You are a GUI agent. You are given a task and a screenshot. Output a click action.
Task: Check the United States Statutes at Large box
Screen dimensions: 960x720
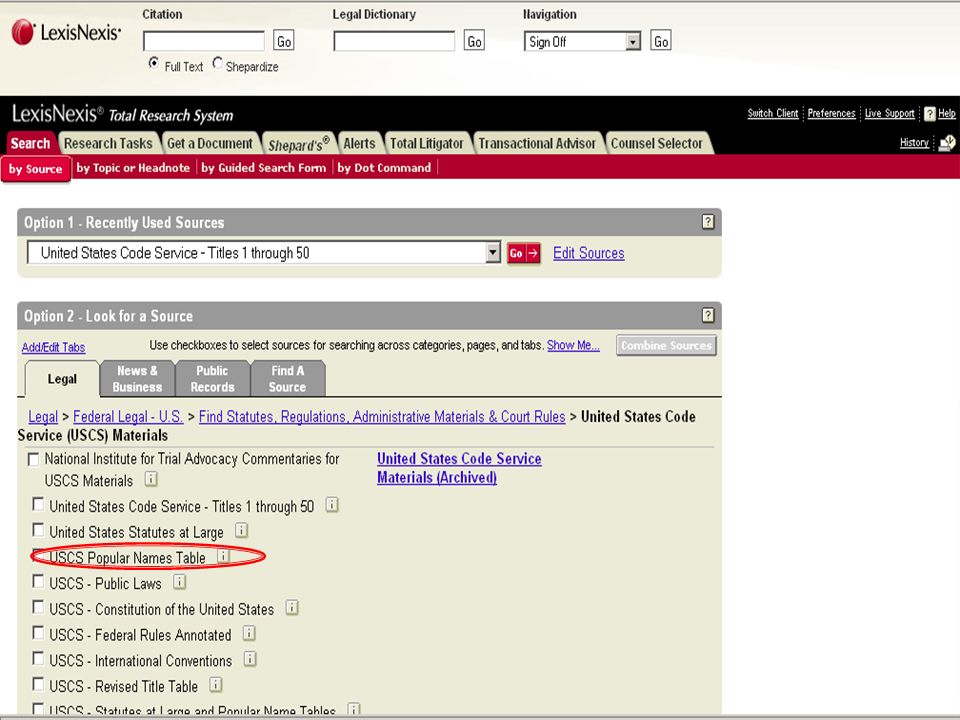(38, 530)
